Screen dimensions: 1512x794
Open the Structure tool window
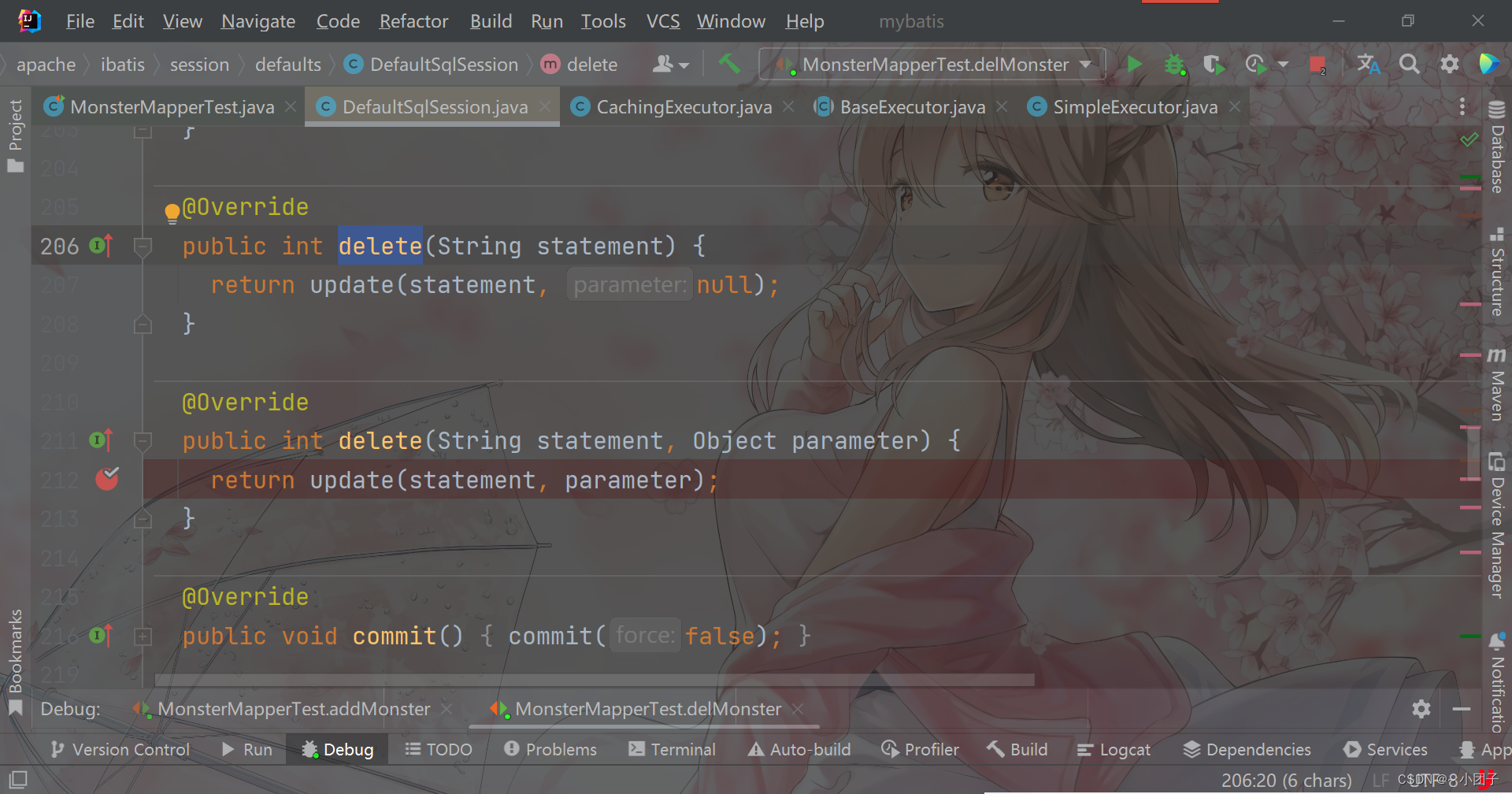(1497, 272)
